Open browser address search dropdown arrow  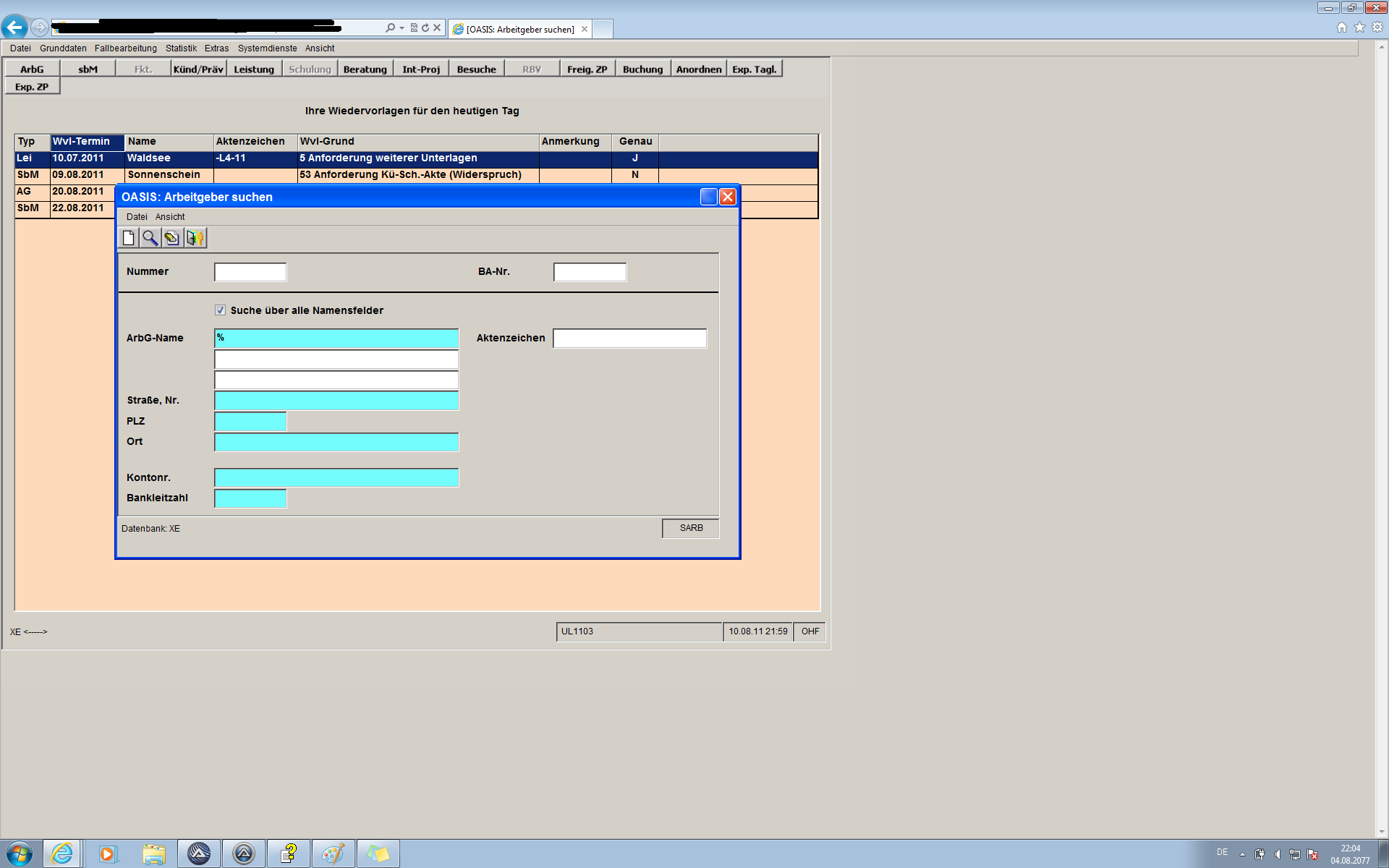402,28
